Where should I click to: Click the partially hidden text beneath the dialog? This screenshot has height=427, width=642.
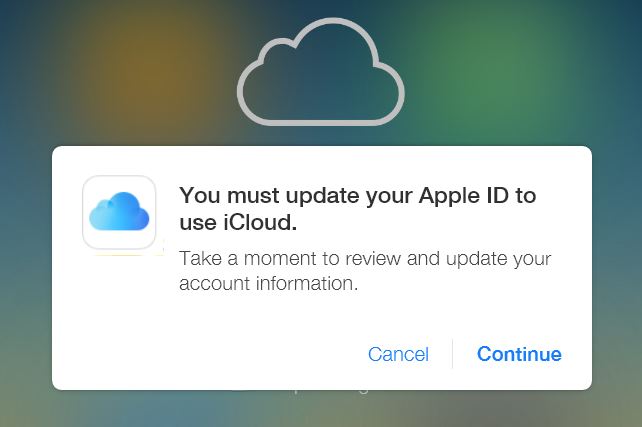pos(321,389)
